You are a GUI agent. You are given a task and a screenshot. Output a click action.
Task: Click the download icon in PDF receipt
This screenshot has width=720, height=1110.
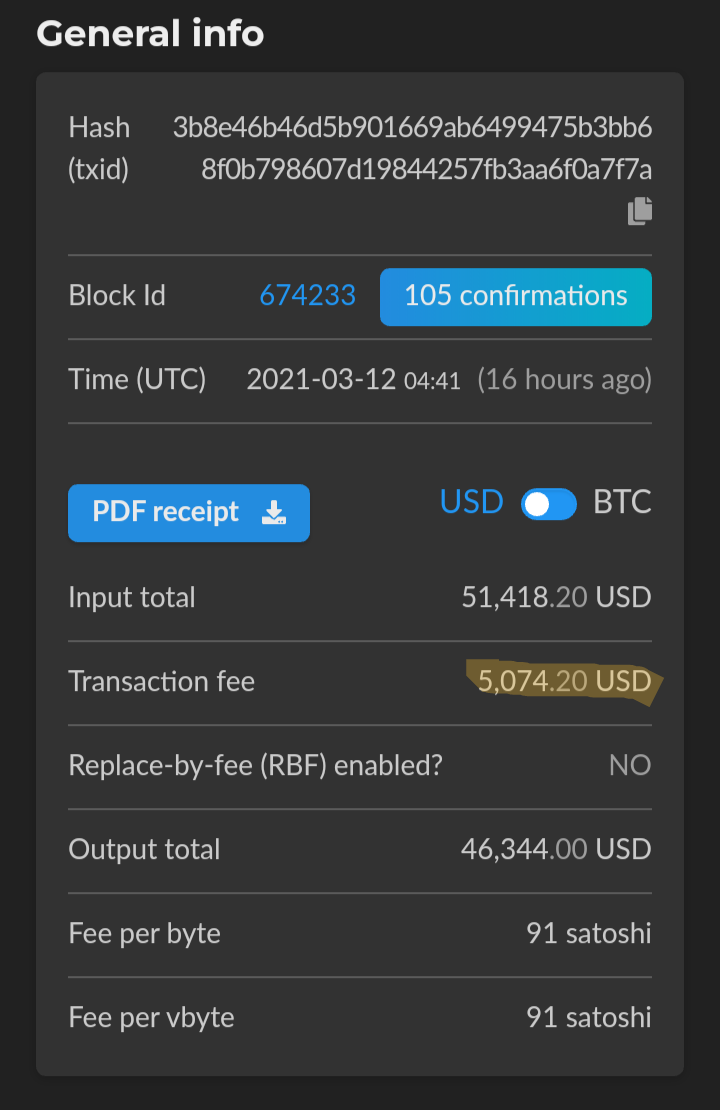[x=274, y=513]
